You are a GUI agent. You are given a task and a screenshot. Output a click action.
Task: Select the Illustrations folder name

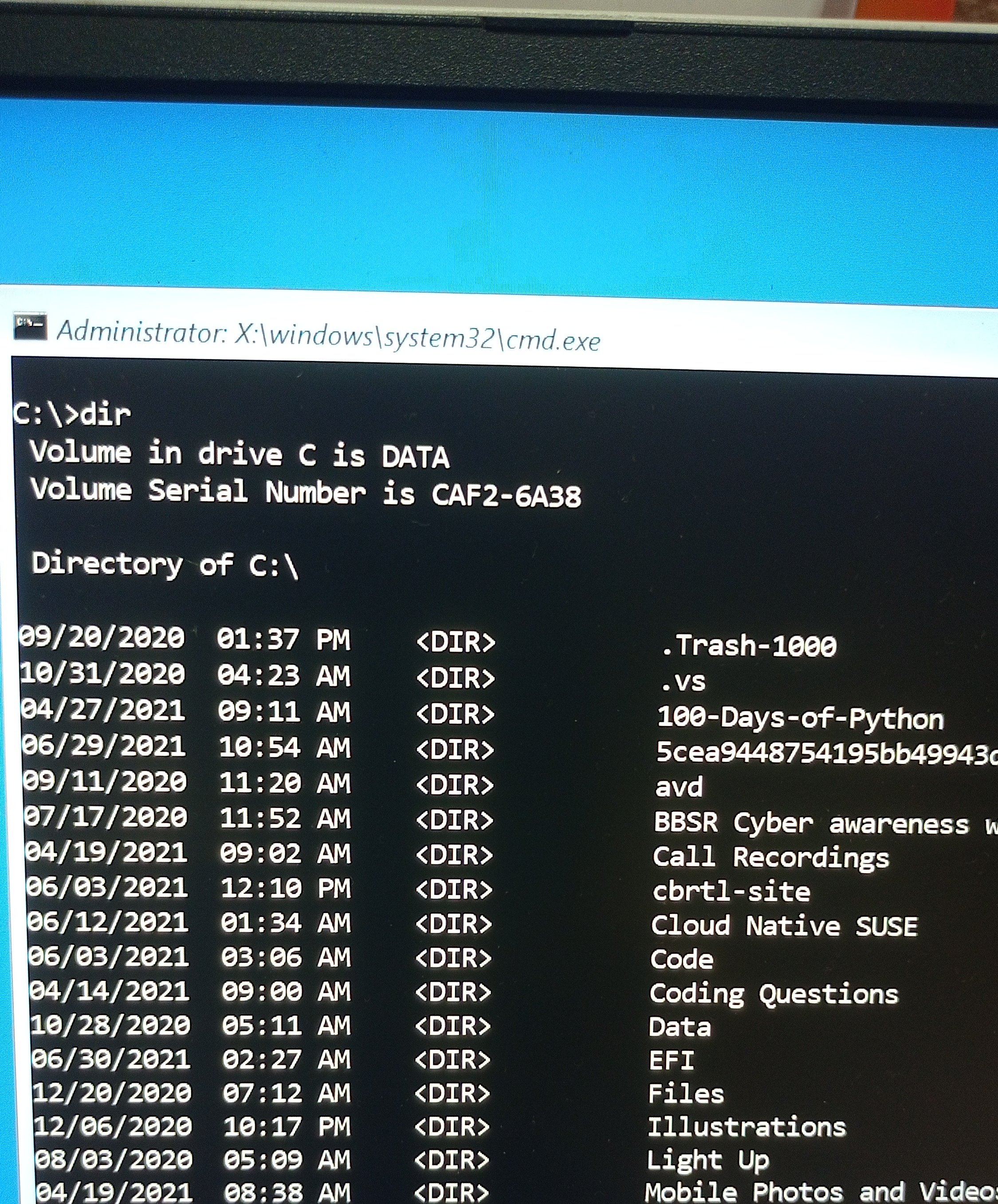tap(747, 1127)
